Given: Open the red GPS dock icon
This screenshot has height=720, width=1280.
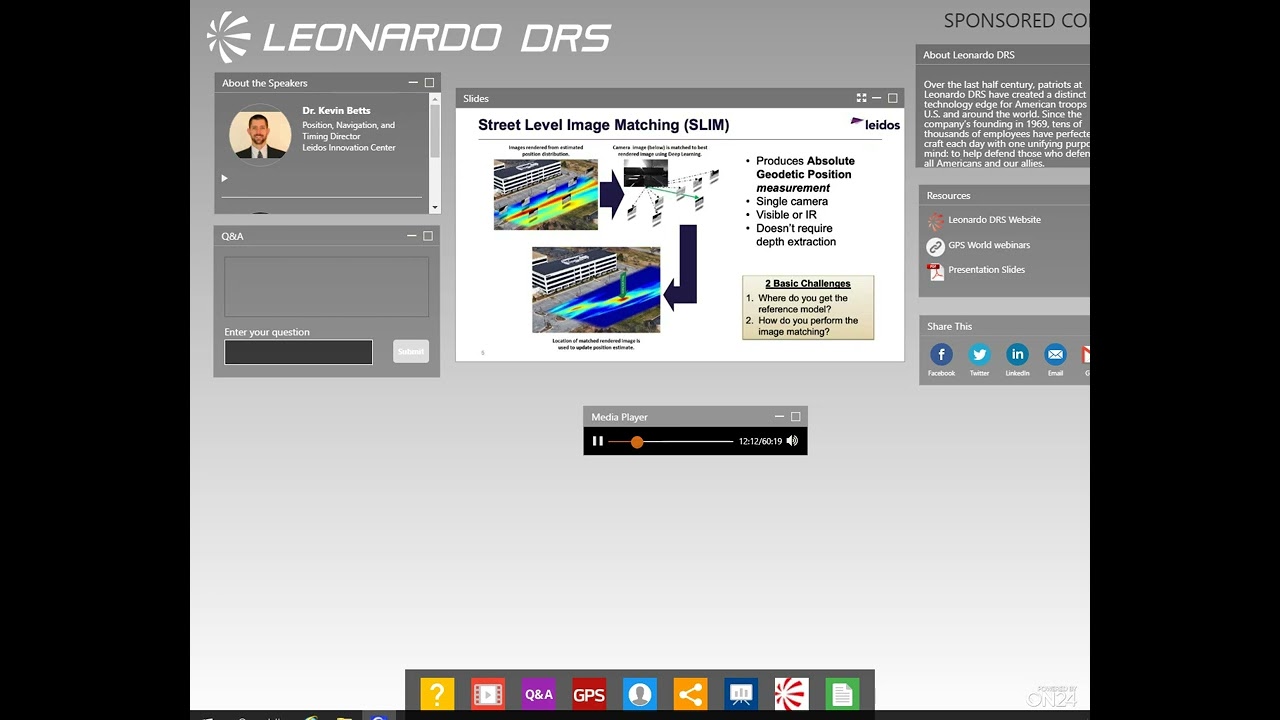Looking at the screenshot, I should coord(589,694).
